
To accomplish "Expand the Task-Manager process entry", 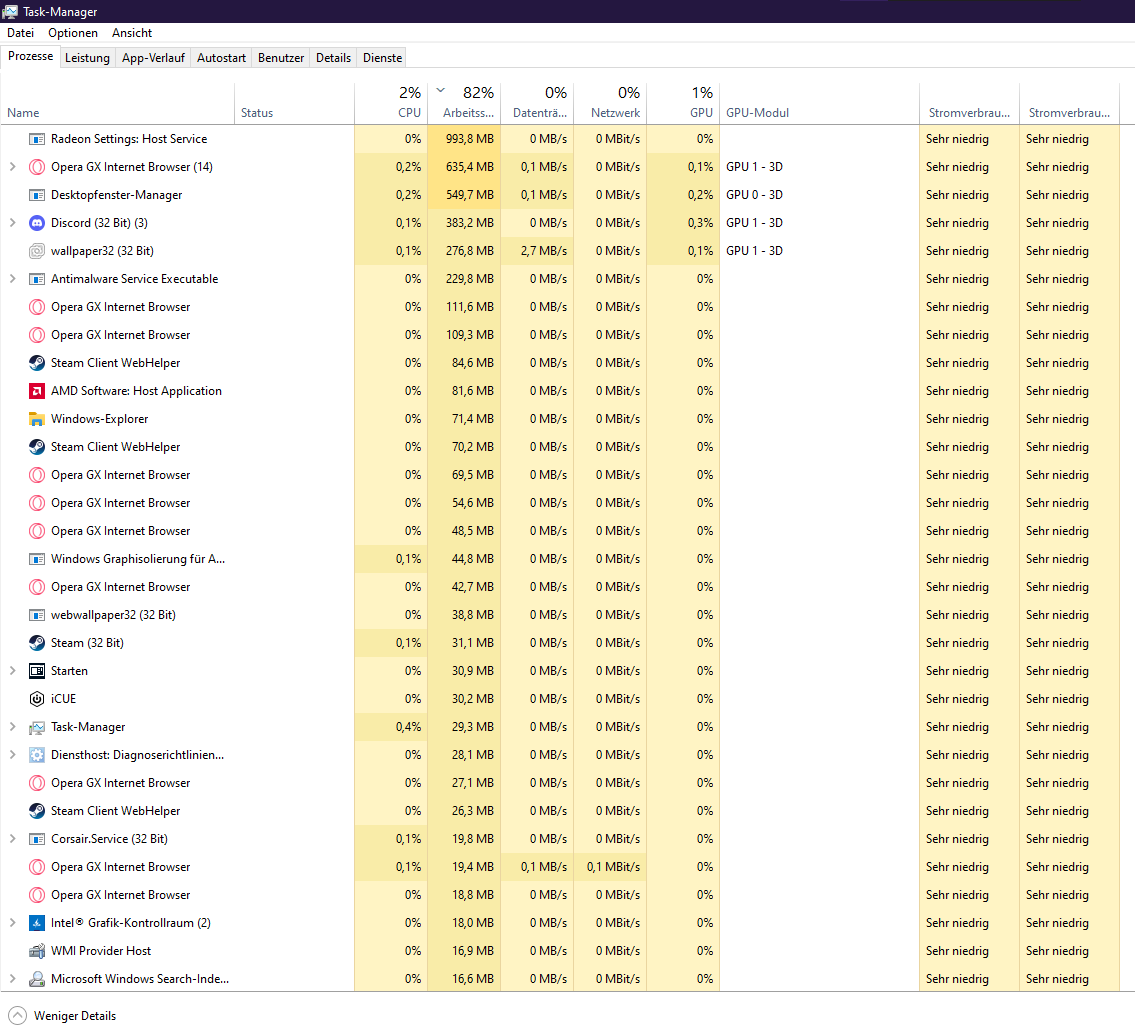I will 12,727.
